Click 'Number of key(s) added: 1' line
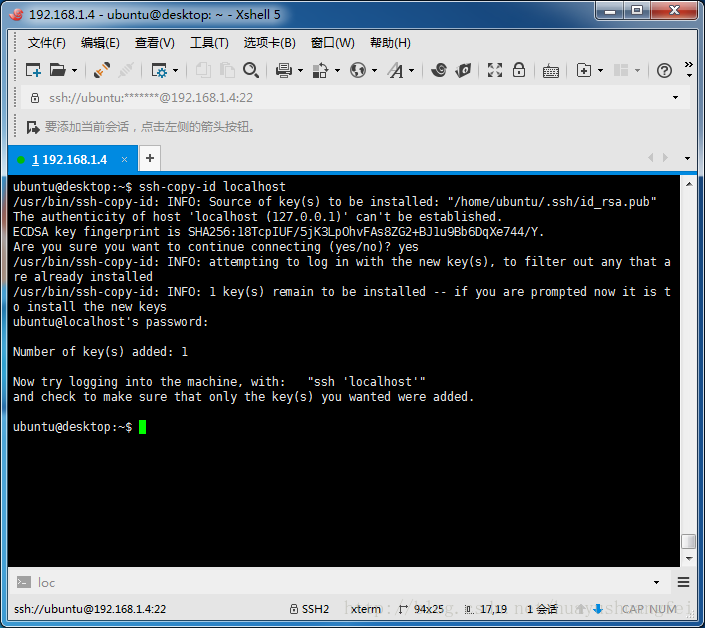Screen dimensions: 705x628 (x=100, y=352)
